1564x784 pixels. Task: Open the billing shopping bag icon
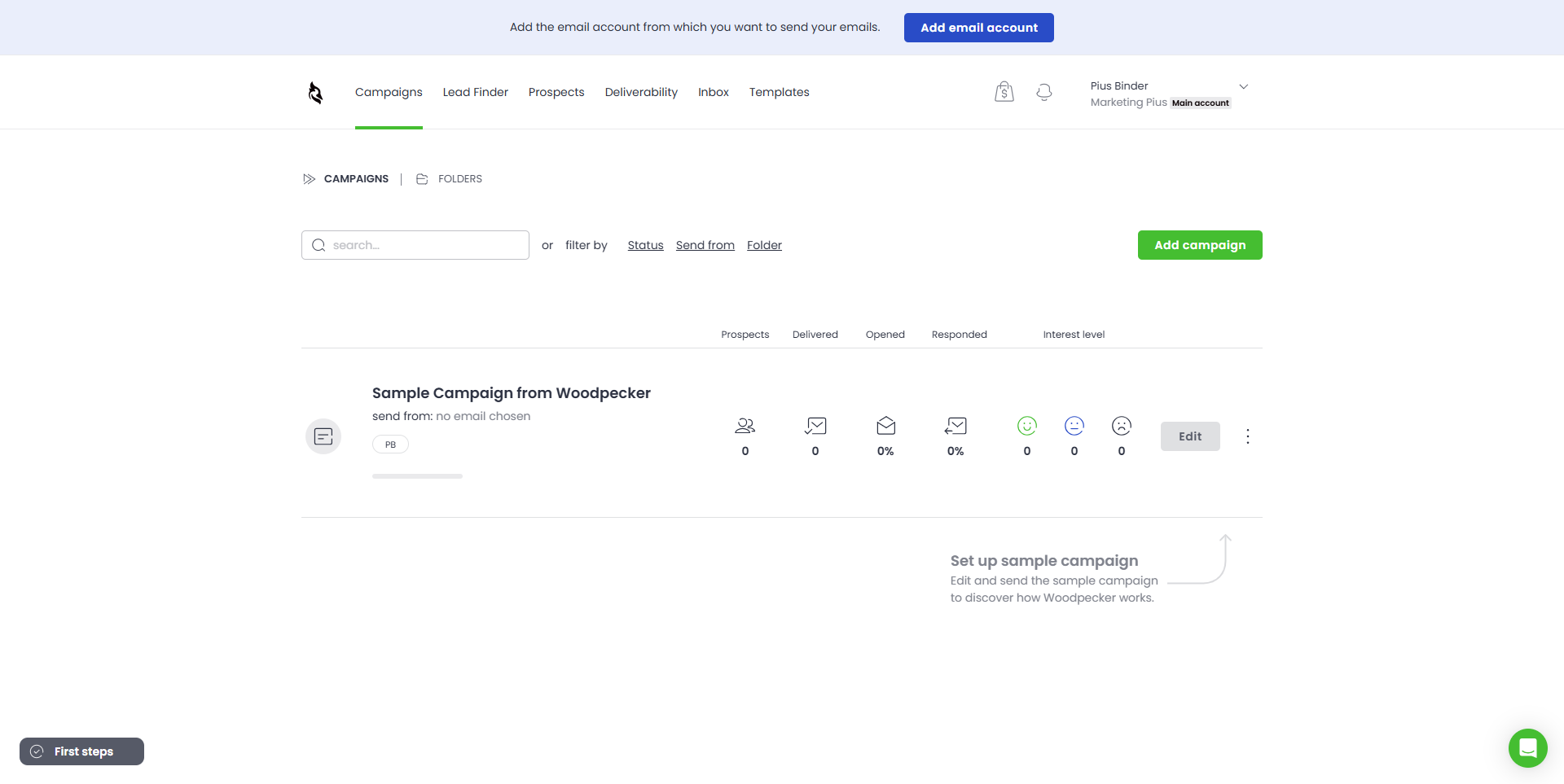pos(1004,92)
